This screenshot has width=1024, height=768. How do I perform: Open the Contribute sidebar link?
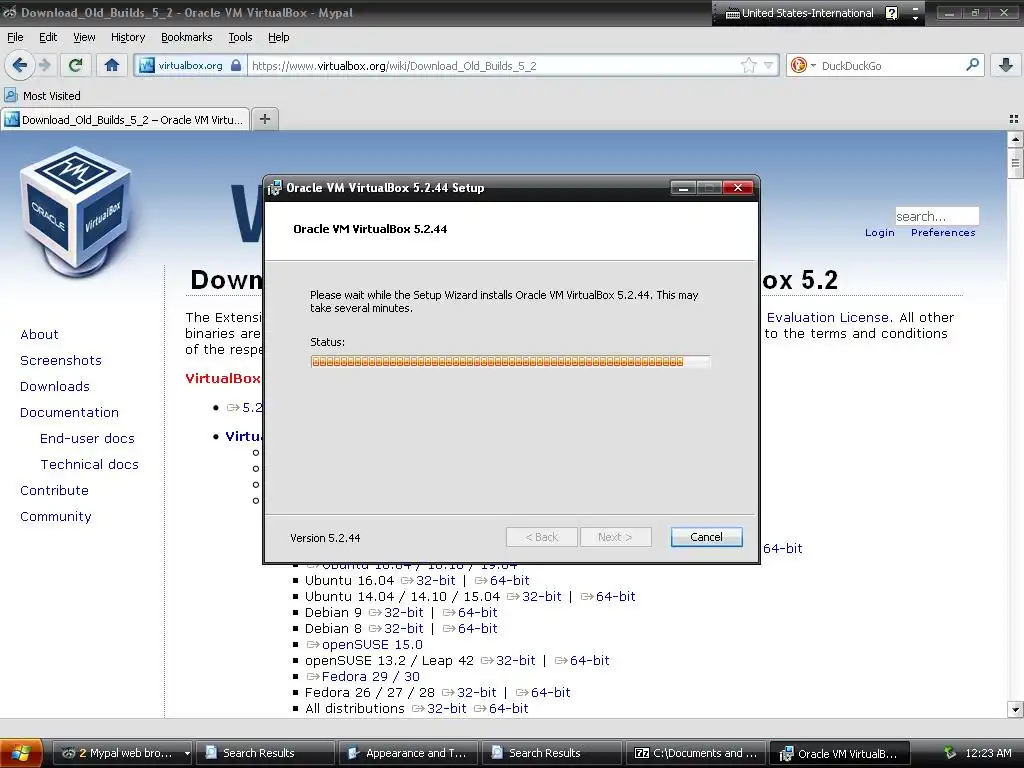coord(54,490)
